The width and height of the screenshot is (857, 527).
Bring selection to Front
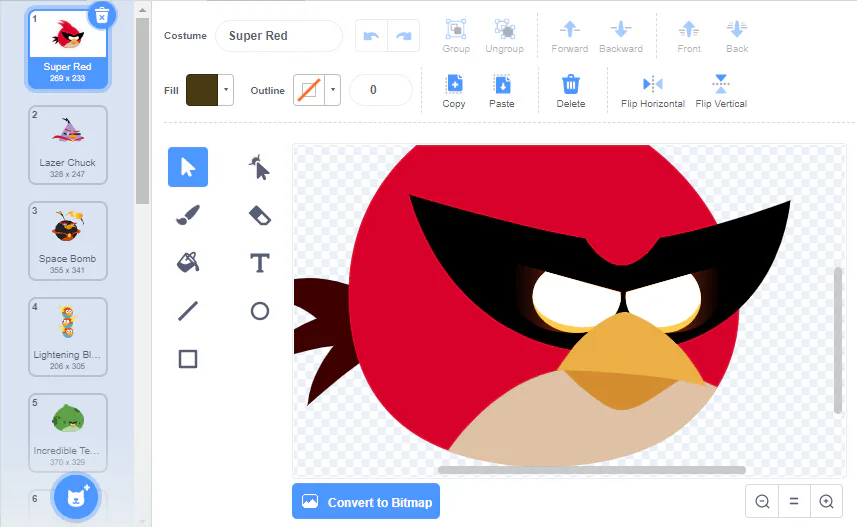[x=689, y=37]
